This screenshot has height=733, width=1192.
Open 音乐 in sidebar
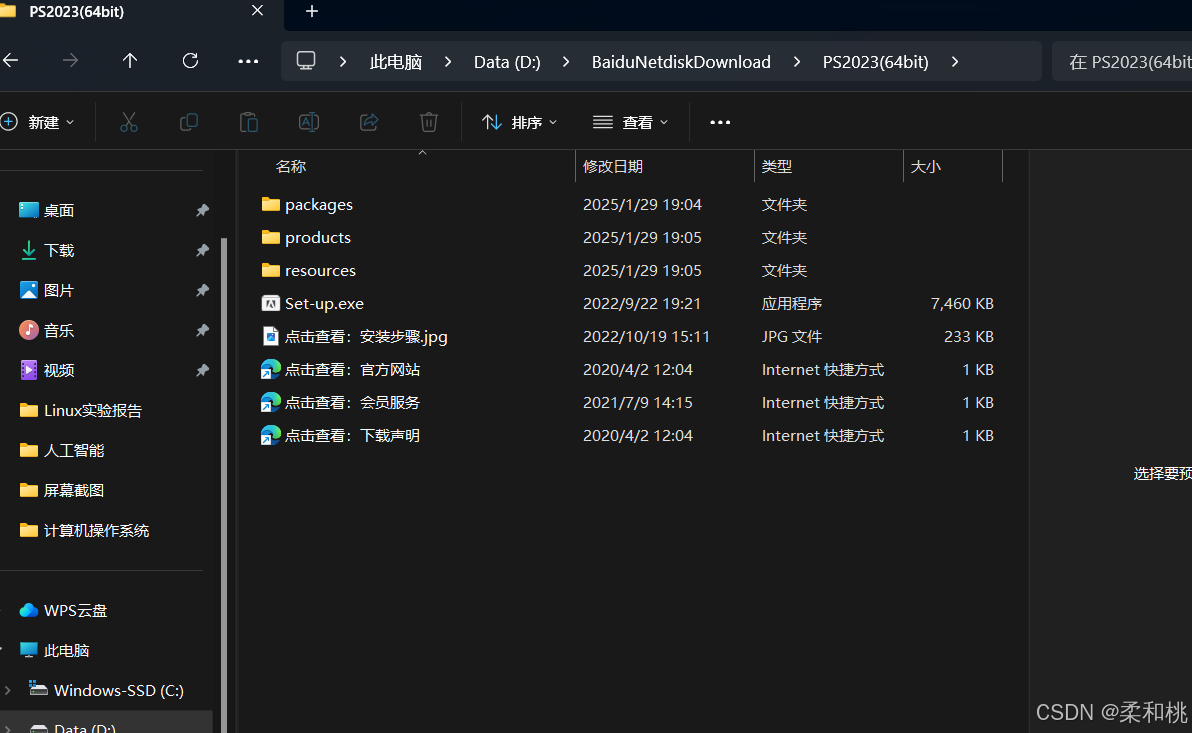click(59, 331)
